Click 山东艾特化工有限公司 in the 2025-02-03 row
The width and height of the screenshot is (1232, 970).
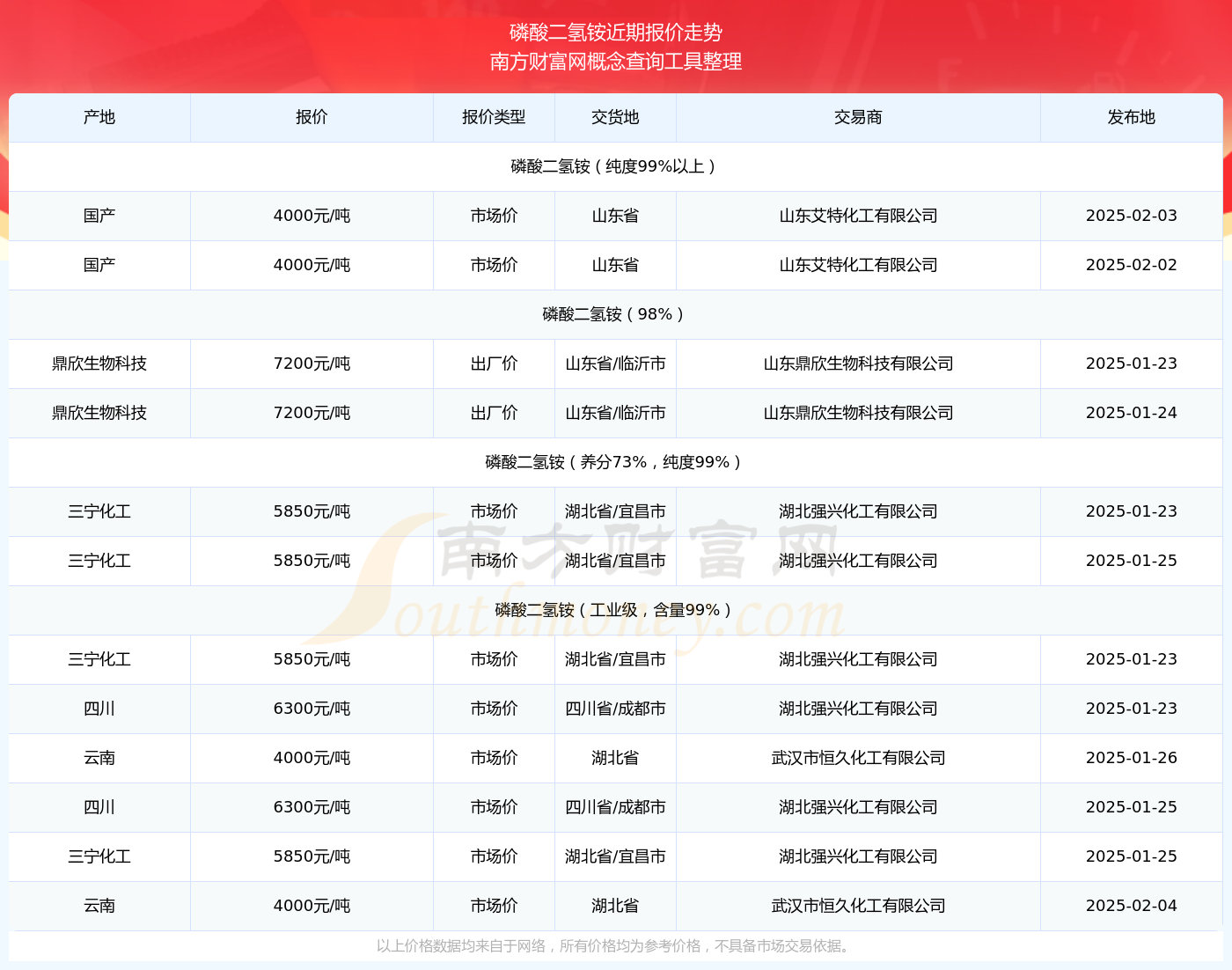coord(858,216)
